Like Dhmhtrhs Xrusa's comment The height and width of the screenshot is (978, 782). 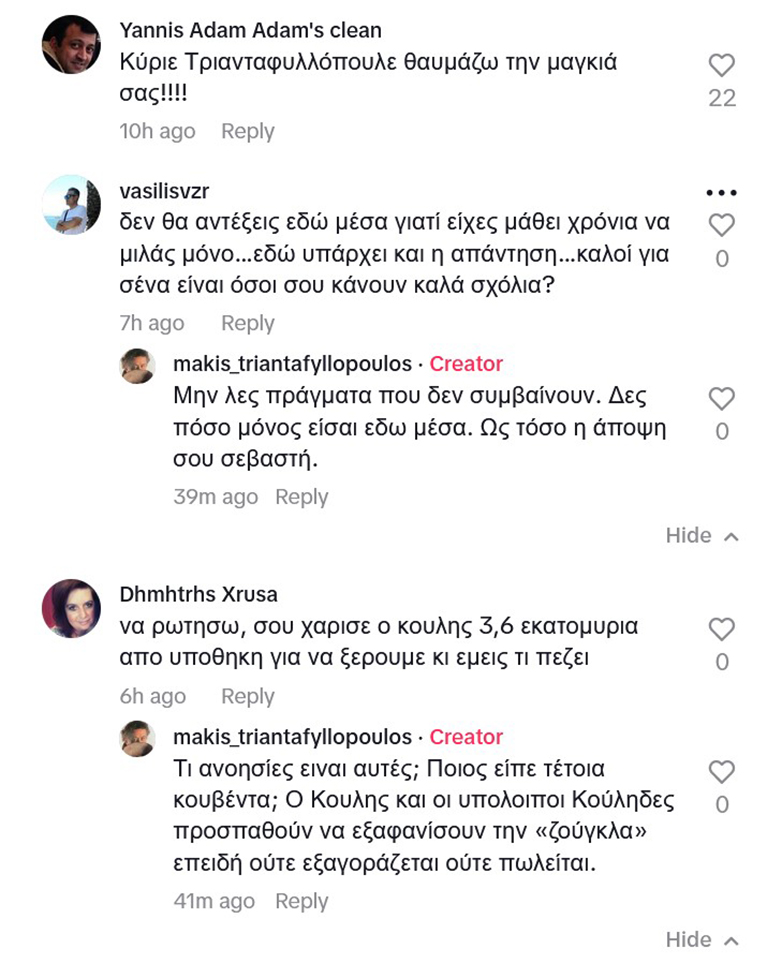coord(721,629)
